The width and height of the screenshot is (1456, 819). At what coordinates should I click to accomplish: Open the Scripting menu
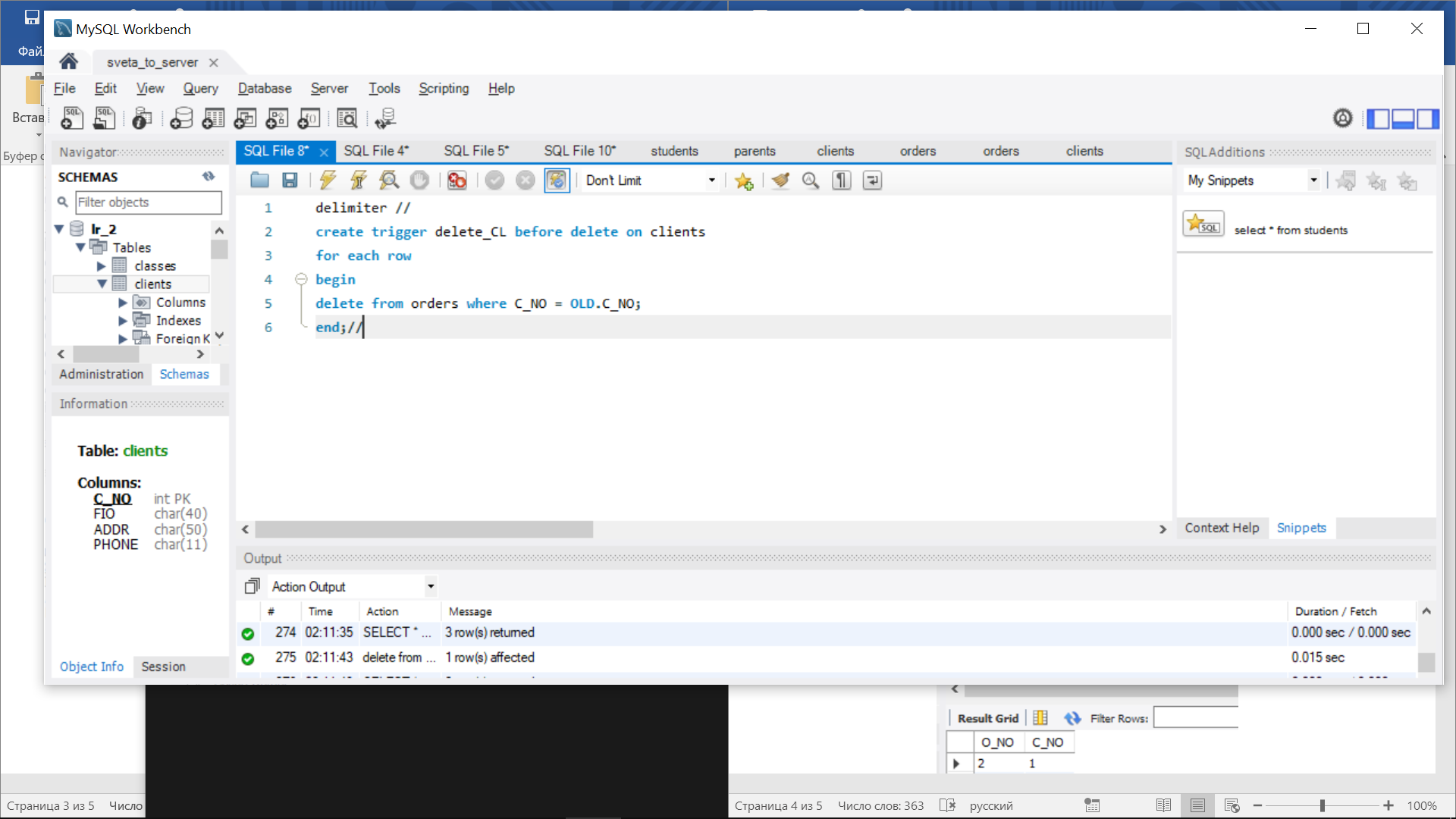pos(444,88)
